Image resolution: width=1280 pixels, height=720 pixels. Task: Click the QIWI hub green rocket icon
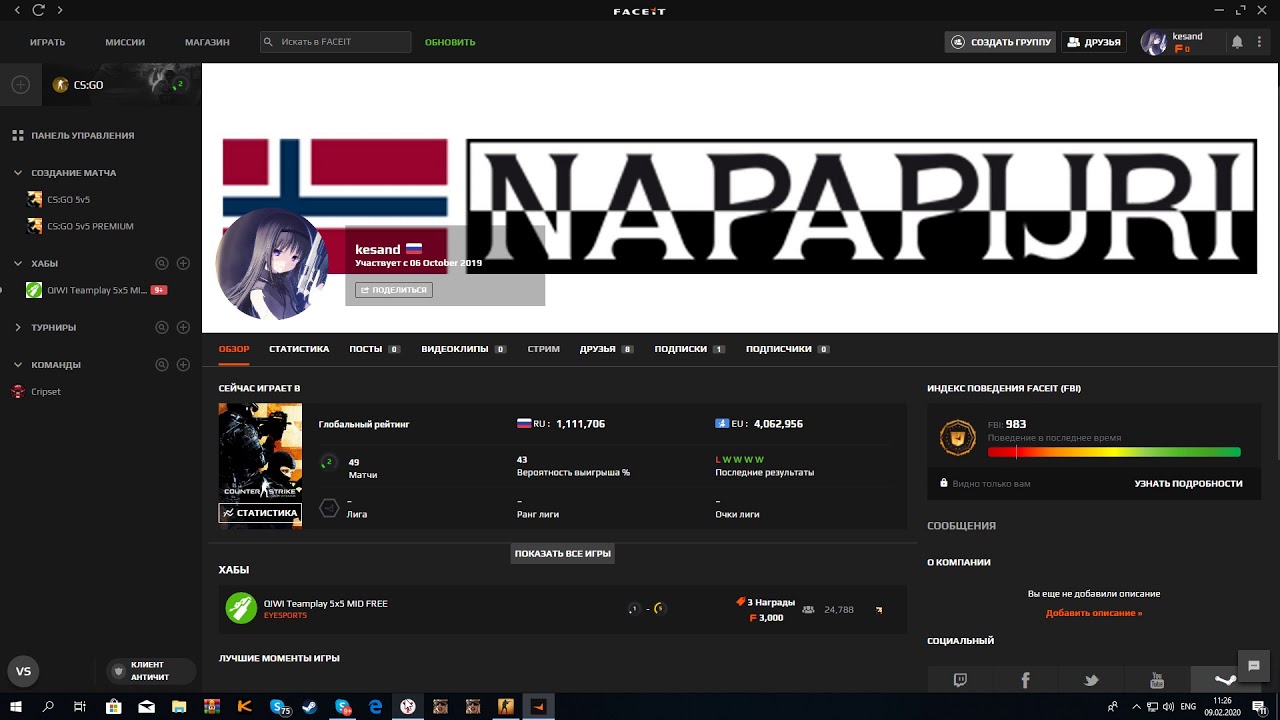pyautogui.click(x=241, y=608)
